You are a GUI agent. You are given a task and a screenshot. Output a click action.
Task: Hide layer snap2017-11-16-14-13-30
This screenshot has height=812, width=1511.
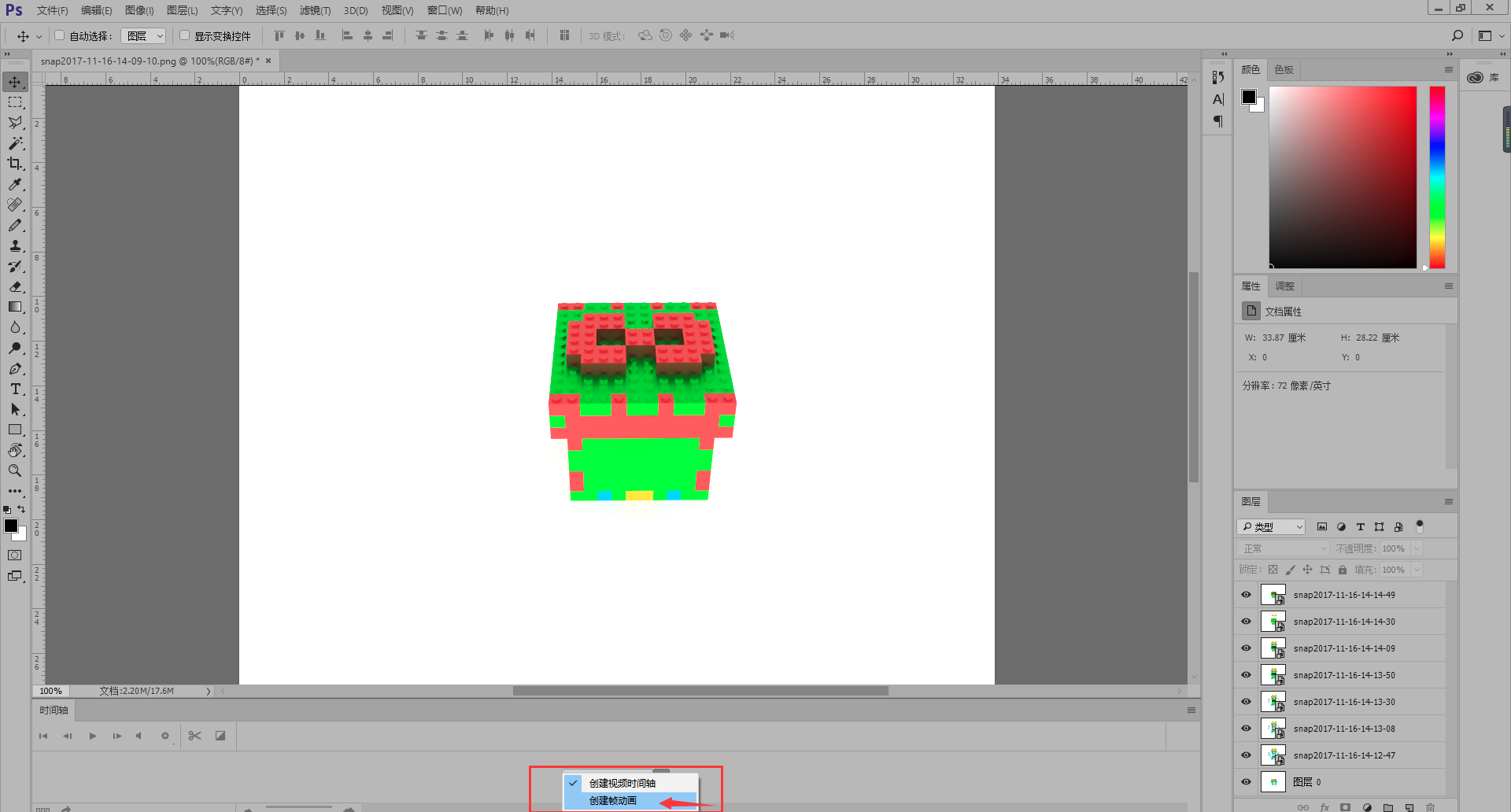(x=1246, y=702)
